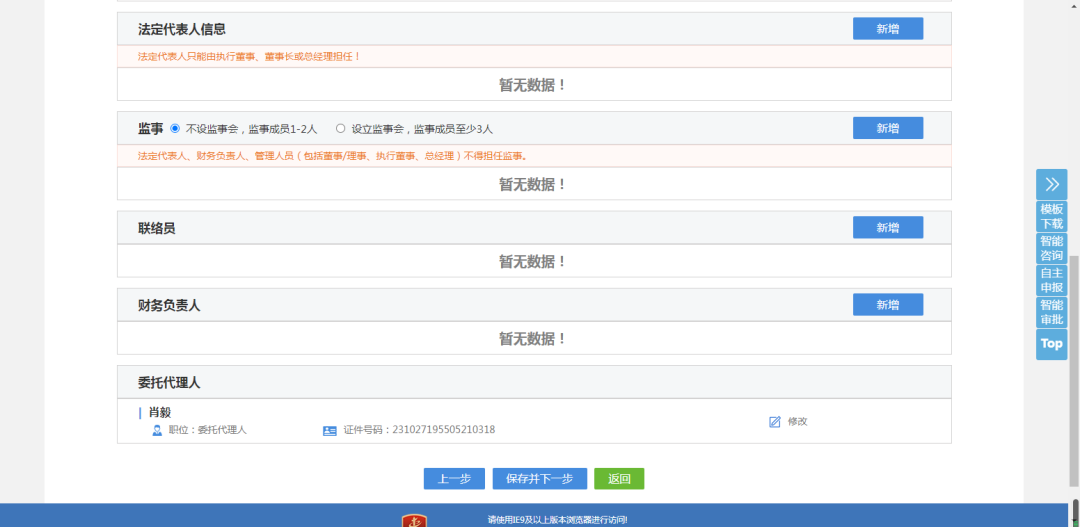Click the 请使用IE9及以上版本浏览器 footer text
Screen dimensions: 1080x527
[x=557, y=520]
